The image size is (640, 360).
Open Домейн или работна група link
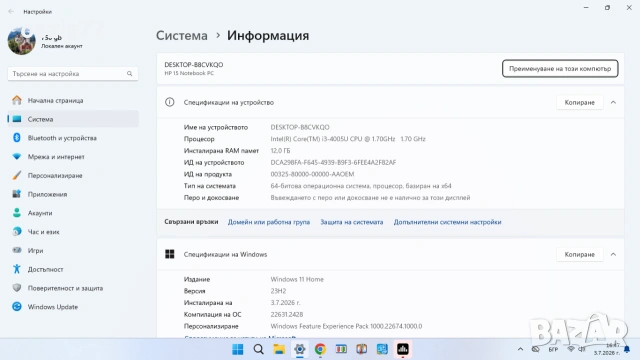(269, 222)
